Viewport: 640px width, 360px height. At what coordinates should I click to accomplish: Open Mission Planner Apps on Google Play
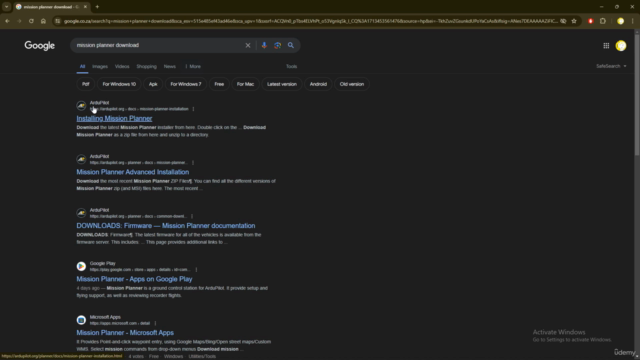coord(134,279)
